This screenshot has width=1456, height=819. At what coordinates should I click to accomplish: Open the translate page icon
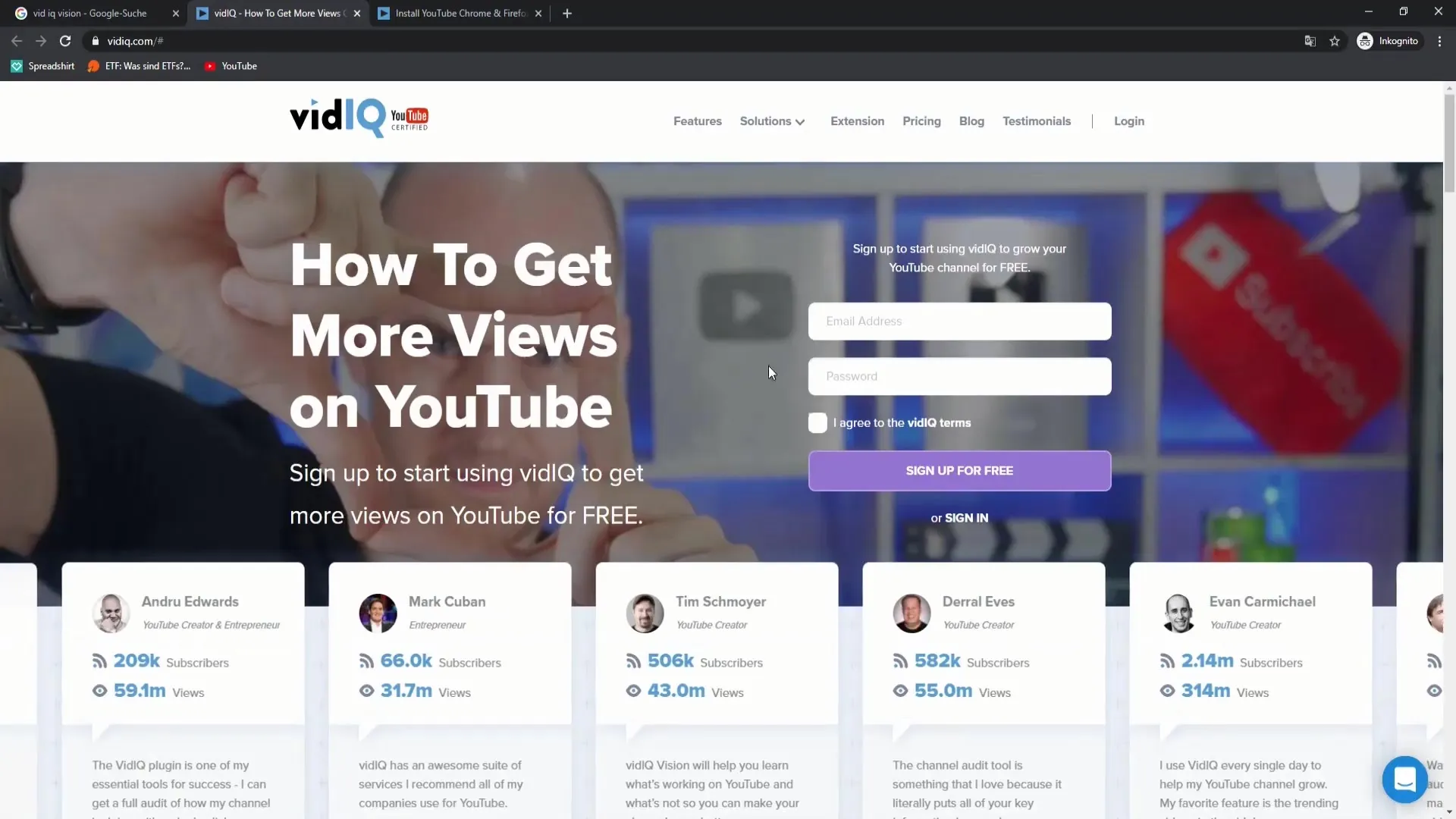pos(1310,41)
